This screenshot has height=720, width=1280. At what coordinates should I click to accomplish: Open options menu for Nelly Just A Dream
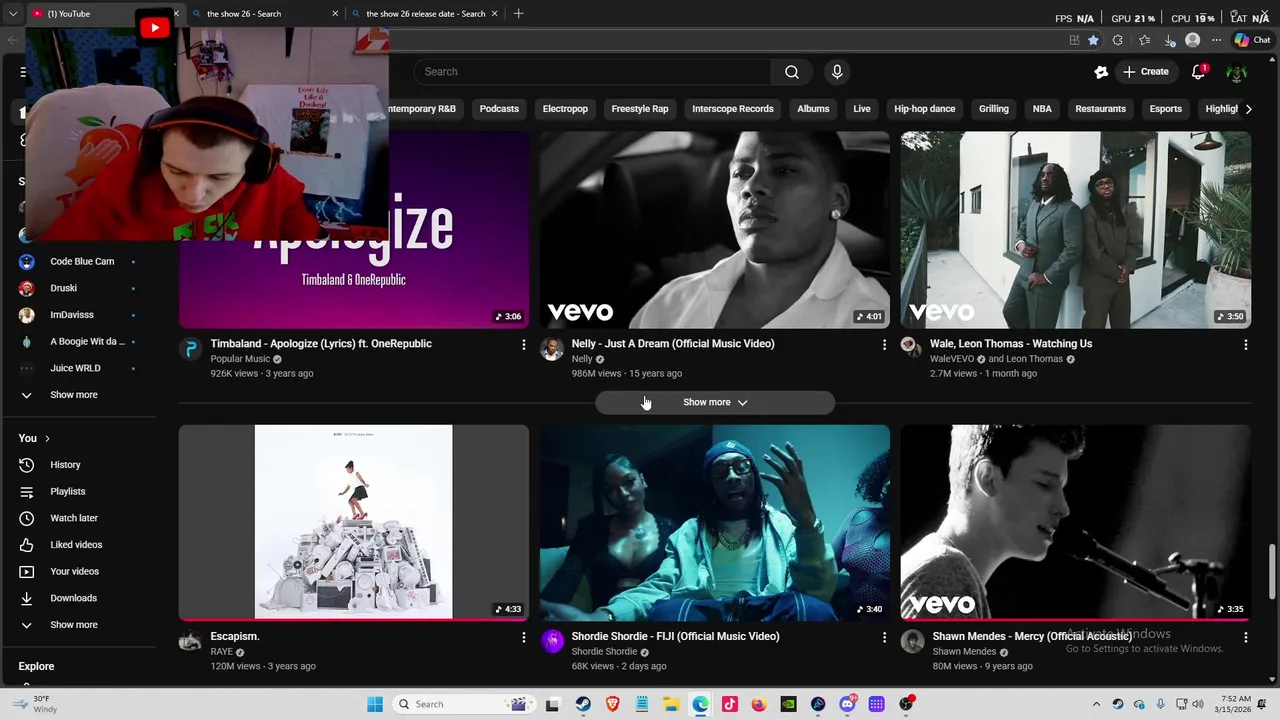pyautogui.click(x=884, y=344)
